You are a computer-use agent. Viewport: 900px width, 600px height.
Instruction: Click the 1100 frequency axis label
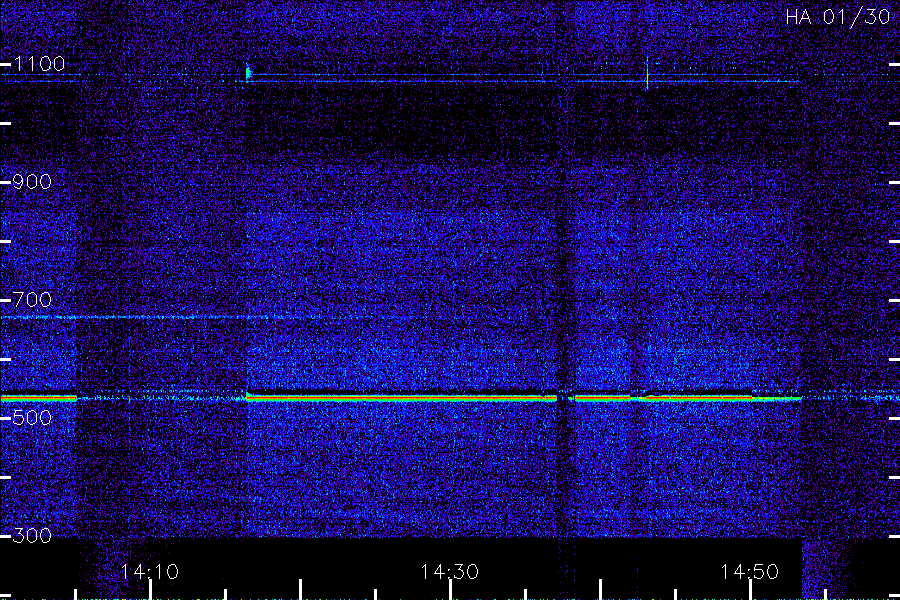[x=39, y=64]
